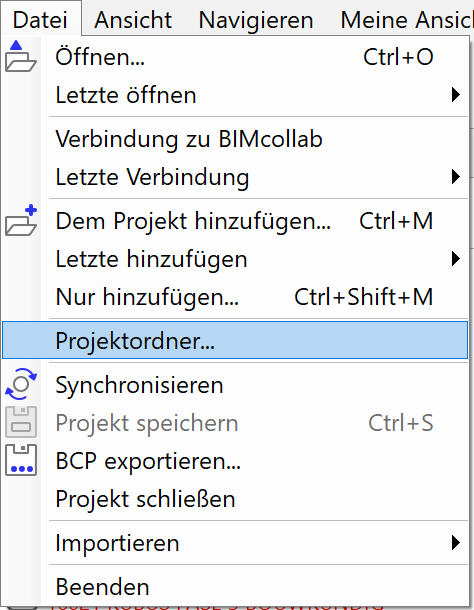
Task: Click the Synchronisieren circular arrows icon
Action: coord(21,384)
